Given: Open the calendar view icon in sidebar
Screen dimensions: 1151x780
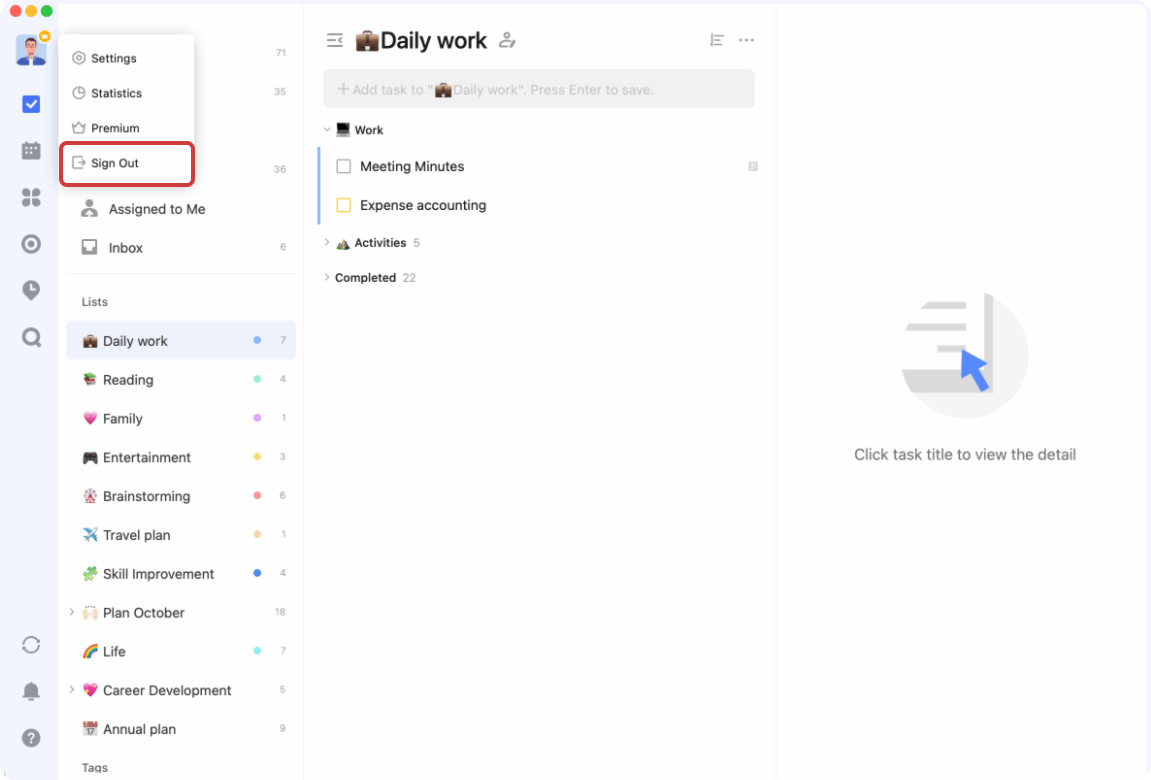Looking at the screenshot, I should tap(31, 151).
